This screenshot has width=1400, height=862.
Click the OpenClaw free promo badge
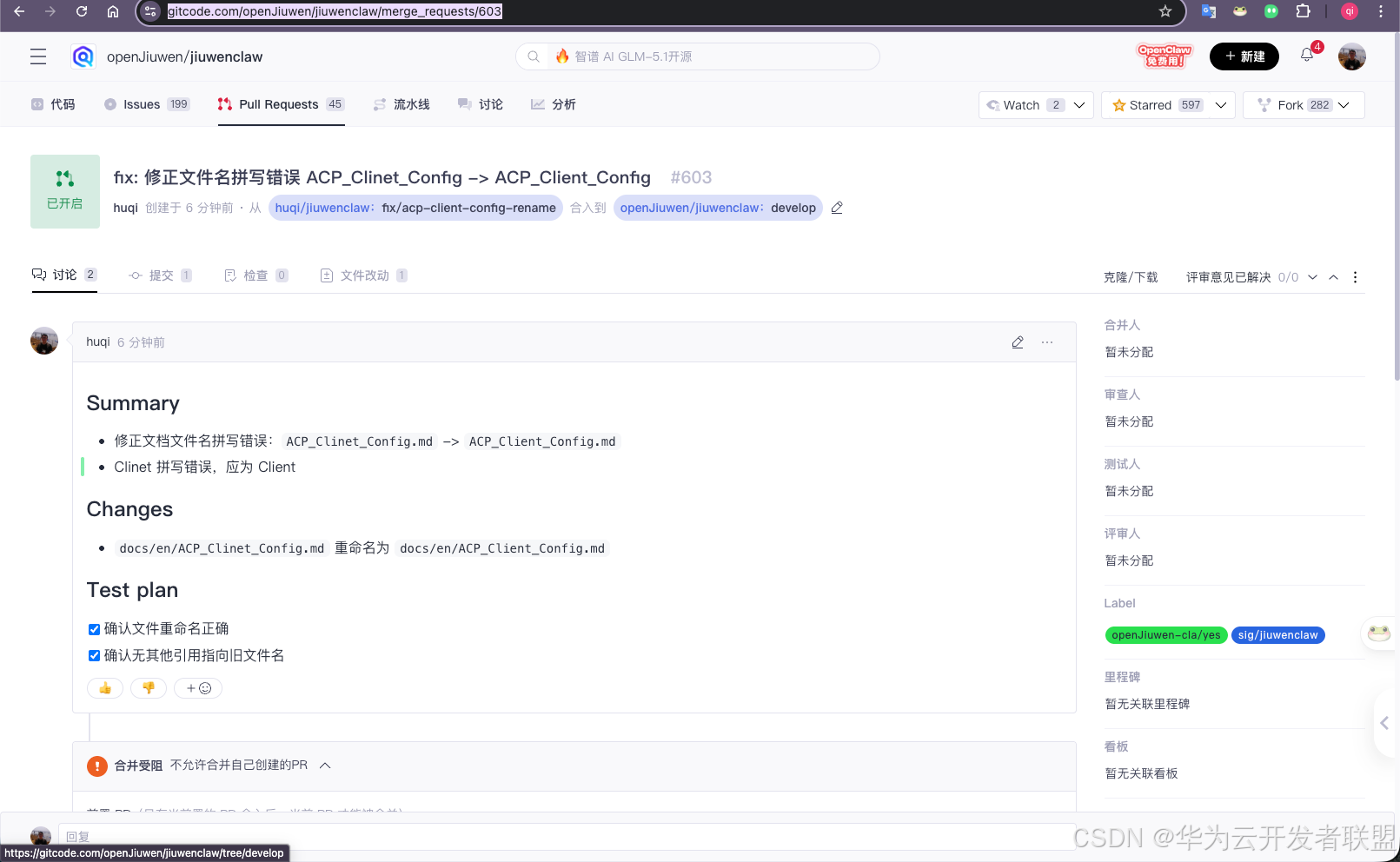[x=1164, y=56]
